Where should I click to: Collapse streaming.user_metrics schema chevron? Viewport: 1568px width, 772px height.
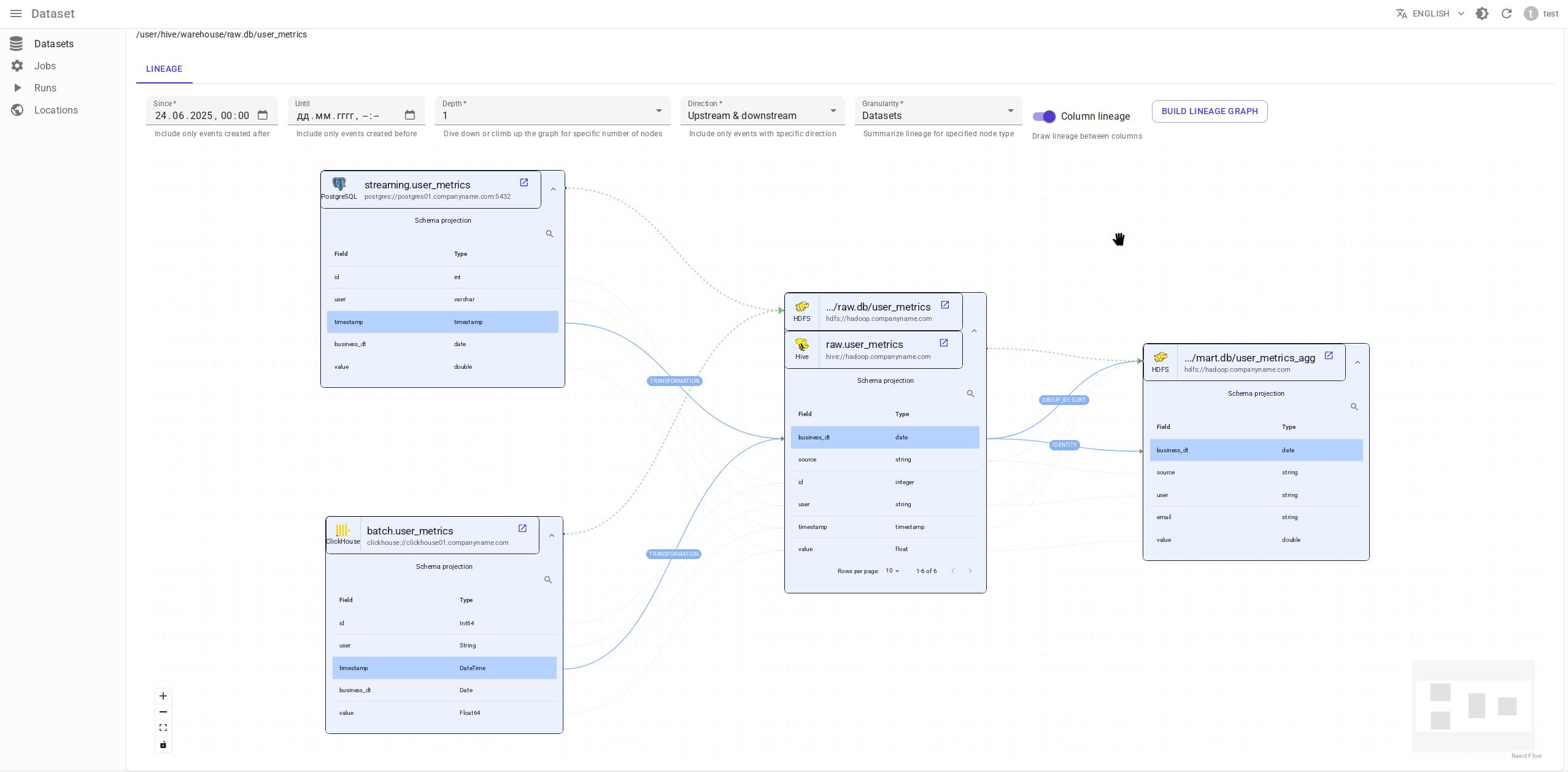[x=553, y=190]
